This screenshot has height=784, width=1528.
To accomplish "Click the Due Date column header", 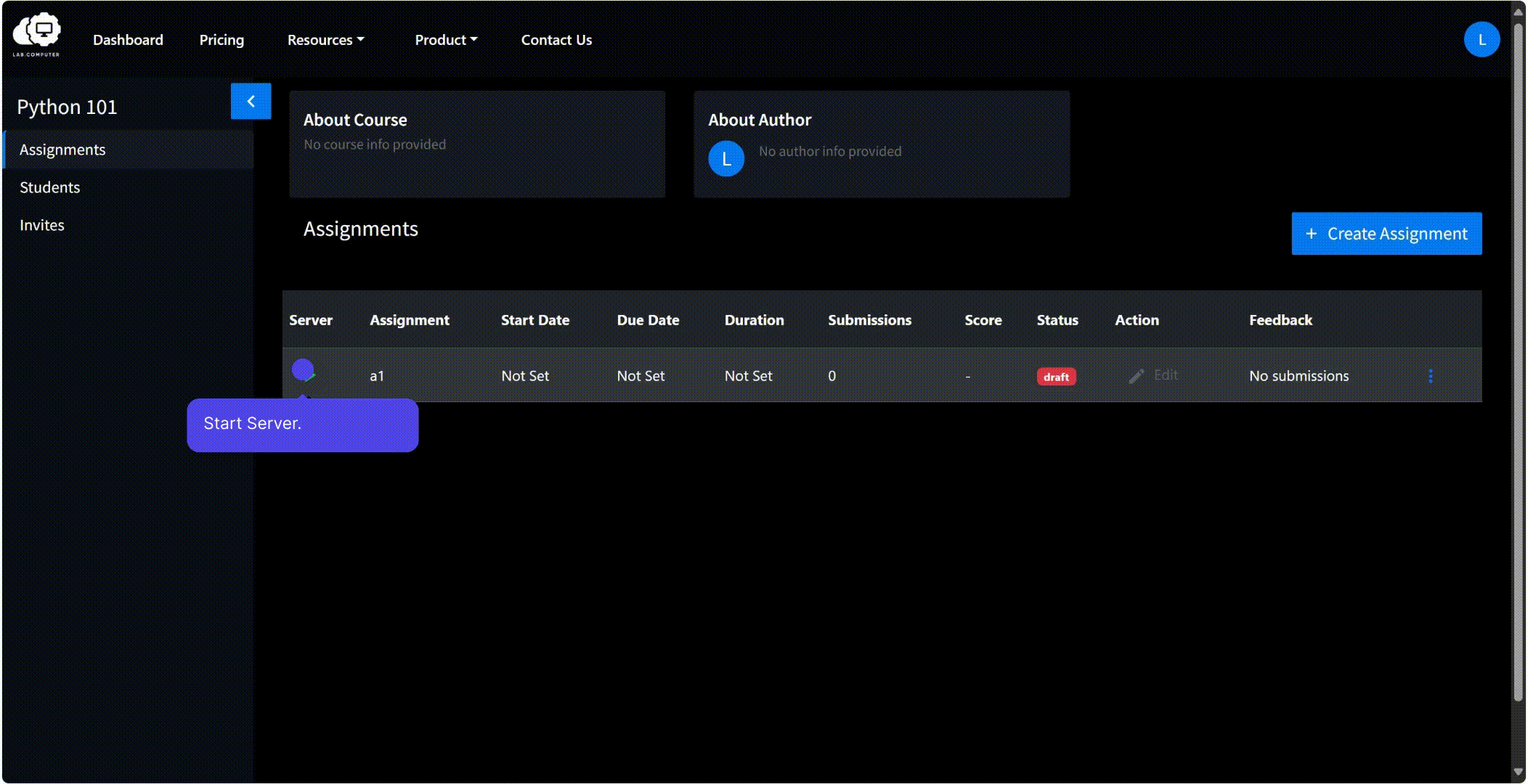I will (x=648, y=320).
